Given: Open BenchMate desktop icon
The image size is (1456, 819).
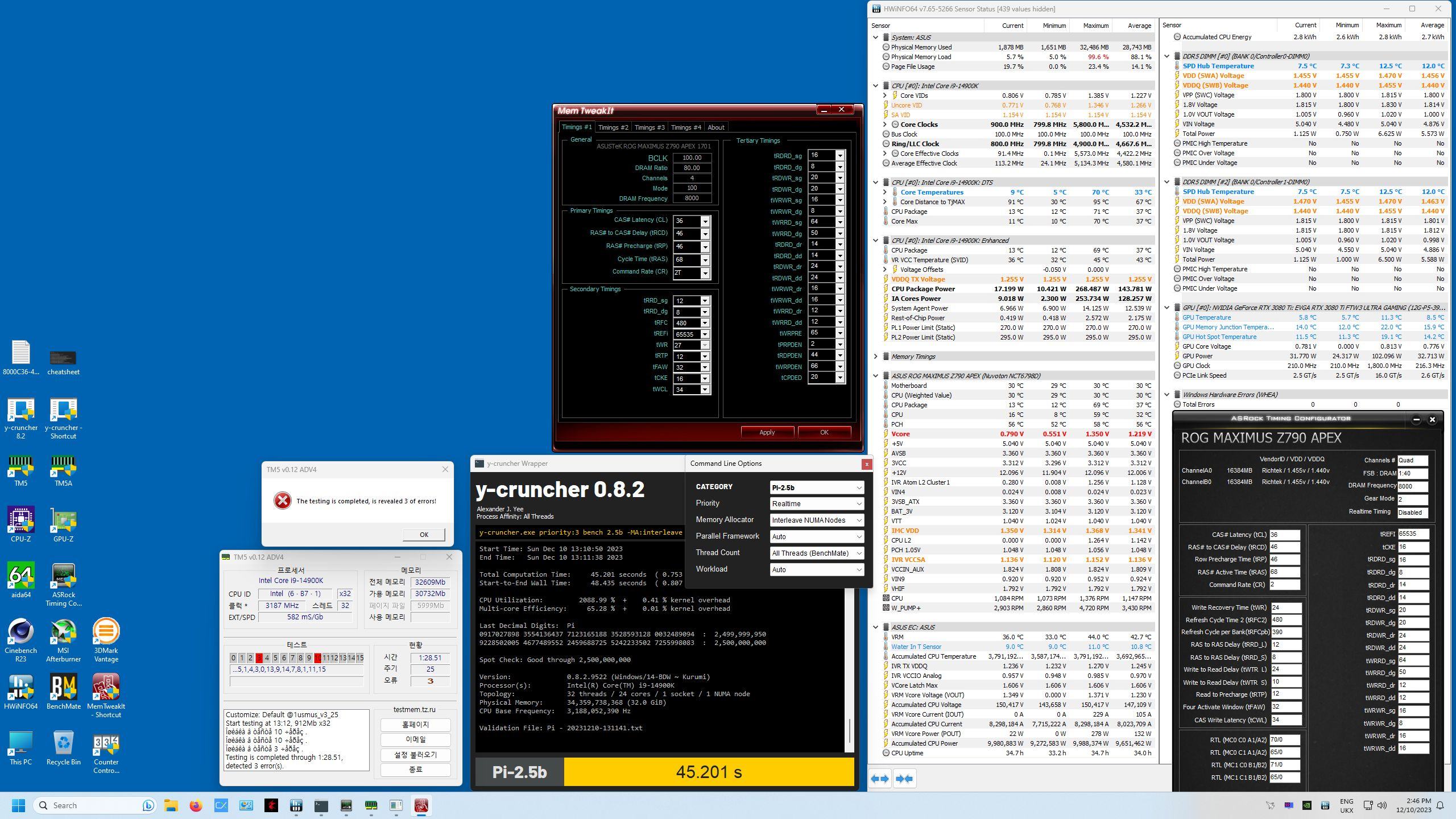Looking at the screenshot, I should [x=63, y=692].
